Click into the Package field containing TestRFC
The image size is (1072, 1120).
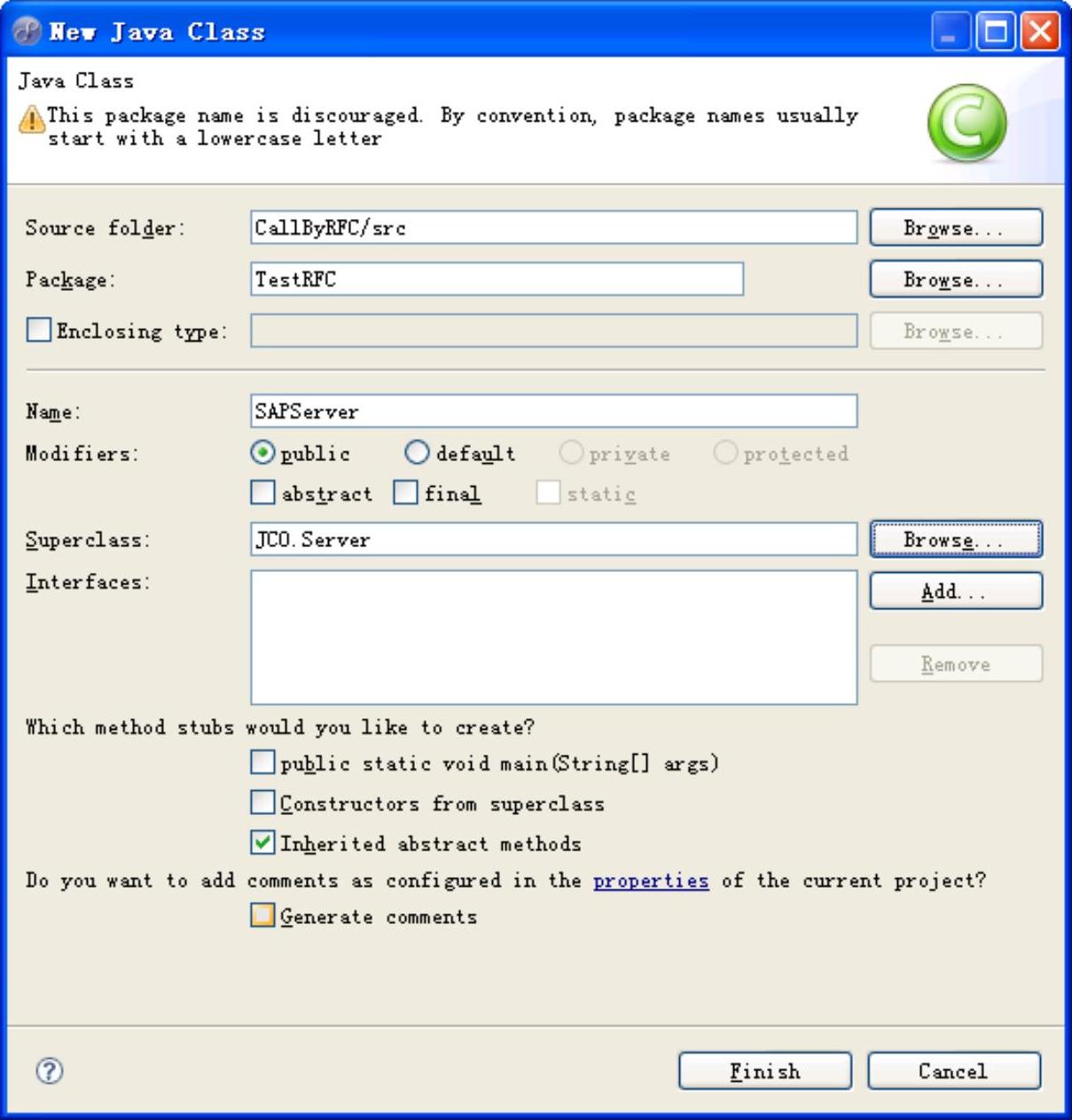(497, 279)
